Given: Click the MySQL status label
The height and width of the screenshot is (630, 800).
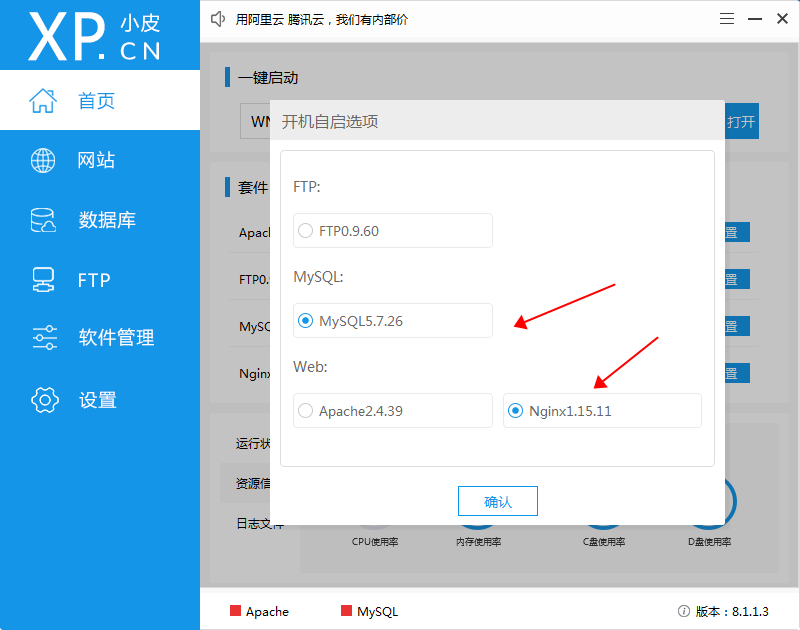Looking at the screenshot, I should pos(378,612).
